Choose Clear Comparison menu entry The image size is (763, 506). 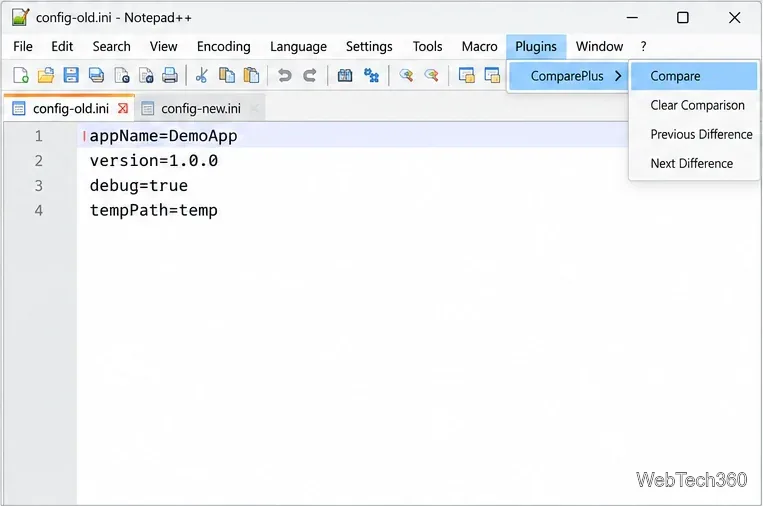tap(694, 105)
